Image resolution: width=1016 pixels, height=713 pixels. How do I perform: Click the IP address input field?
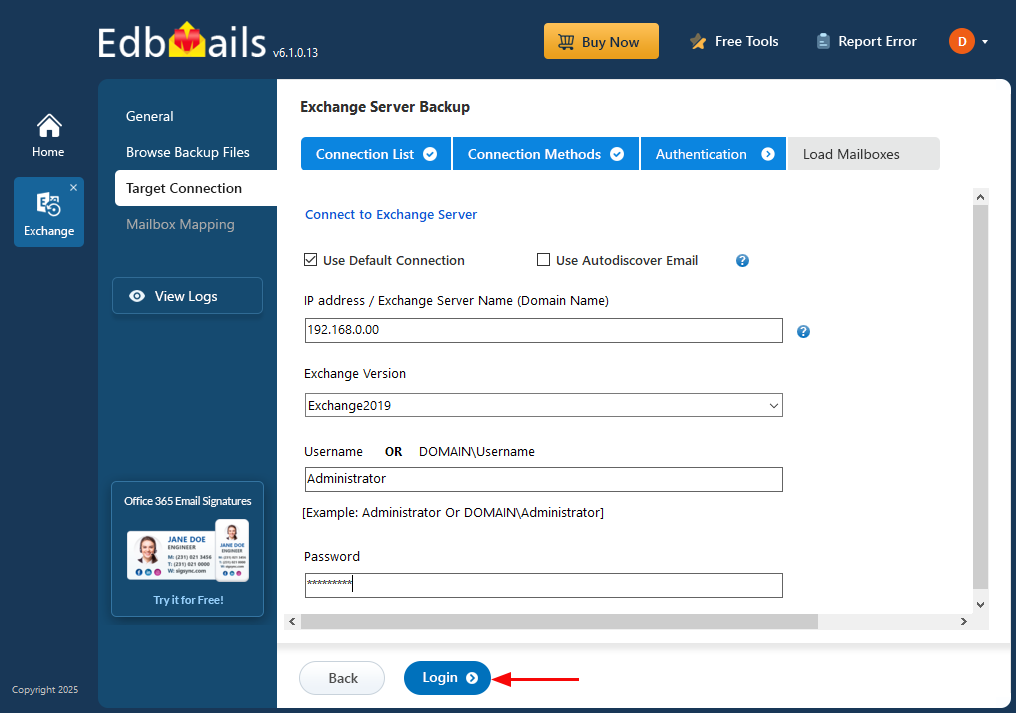click(543, 330)
